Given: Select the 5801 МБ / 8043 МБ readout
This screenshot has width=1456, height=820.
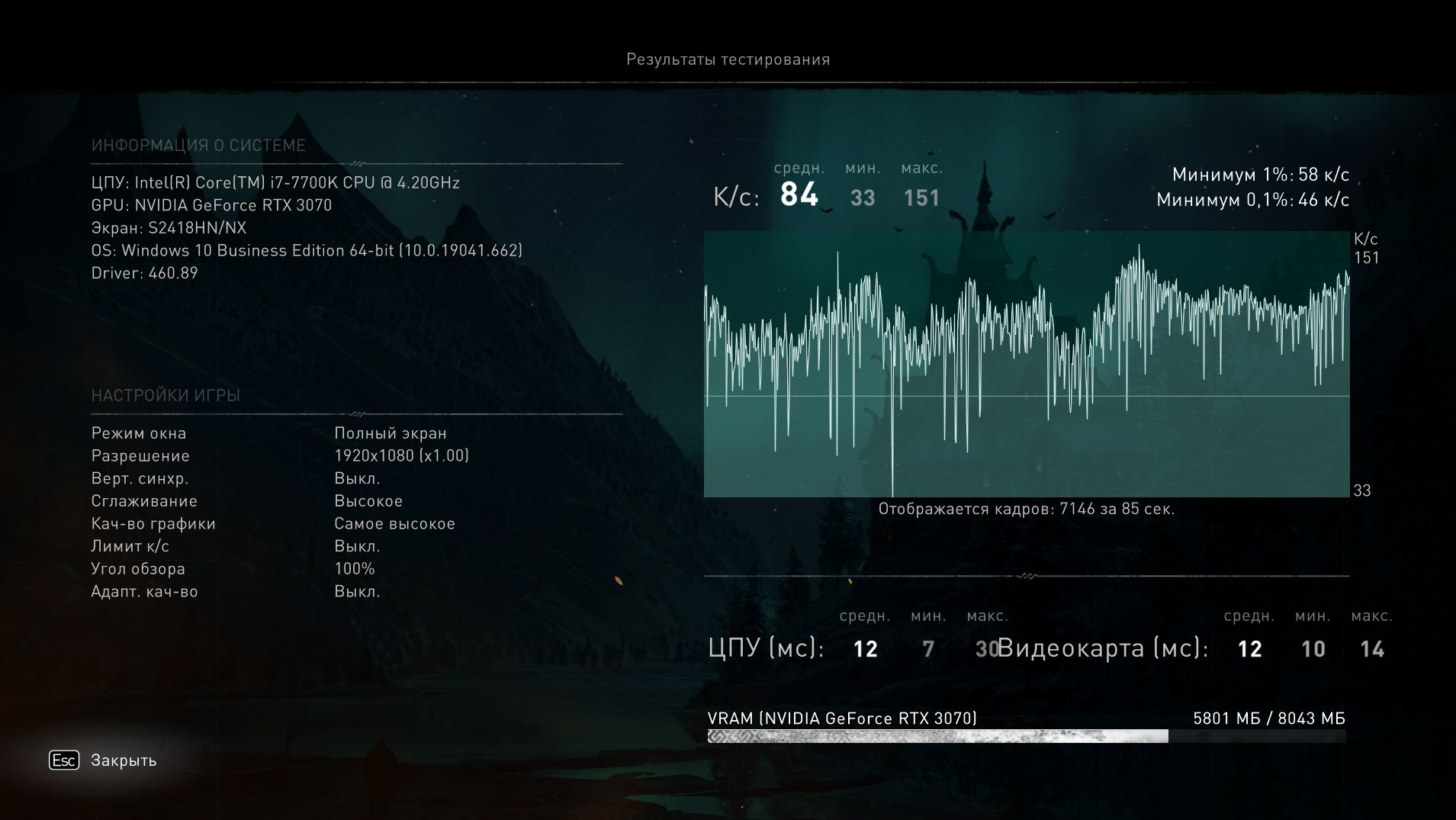Looking at the screenshot, I should point(1269,719).
